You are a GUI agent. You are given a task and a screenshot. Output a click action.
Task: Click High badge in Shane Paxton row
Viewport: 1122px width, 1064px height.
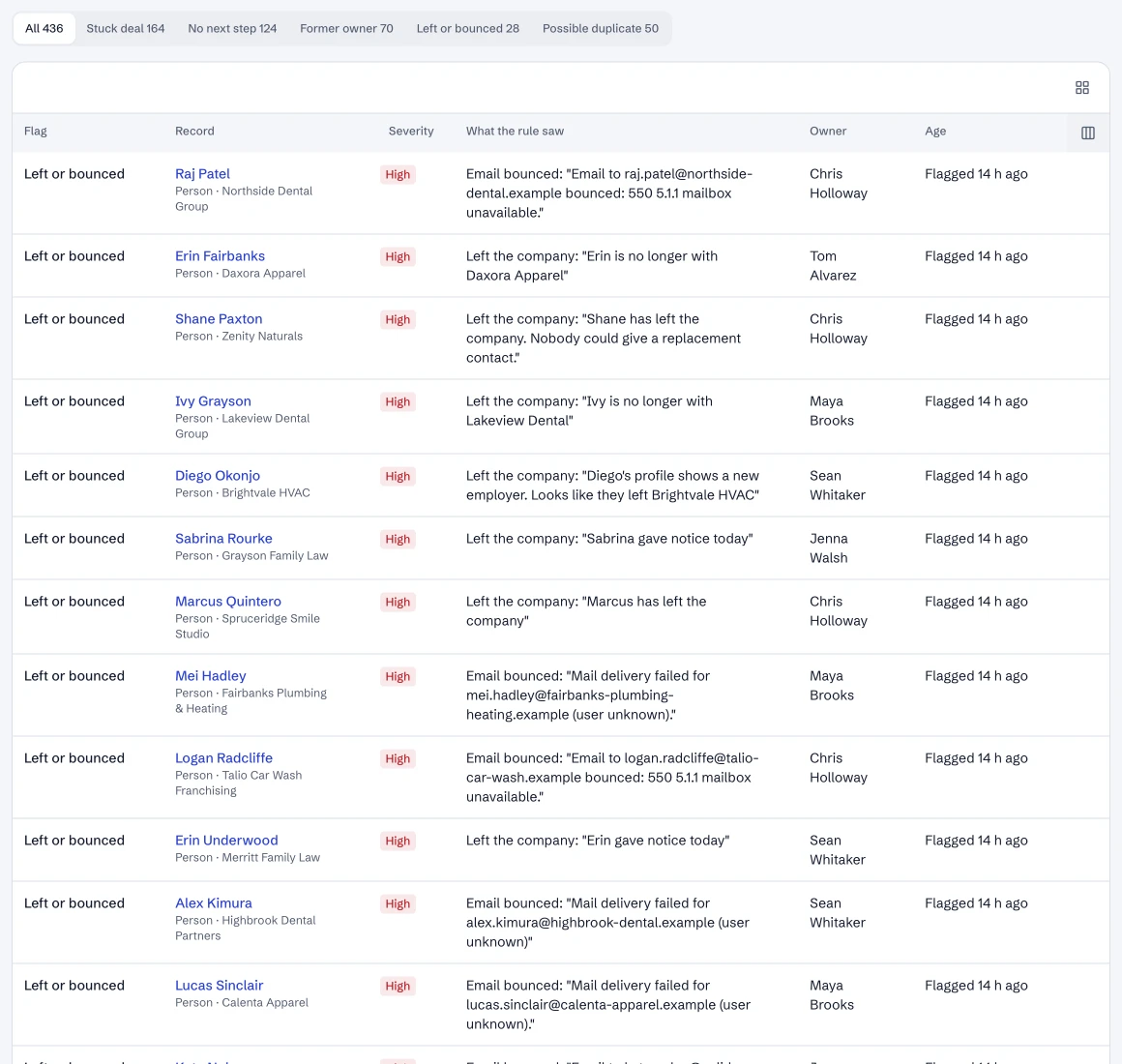398,320
